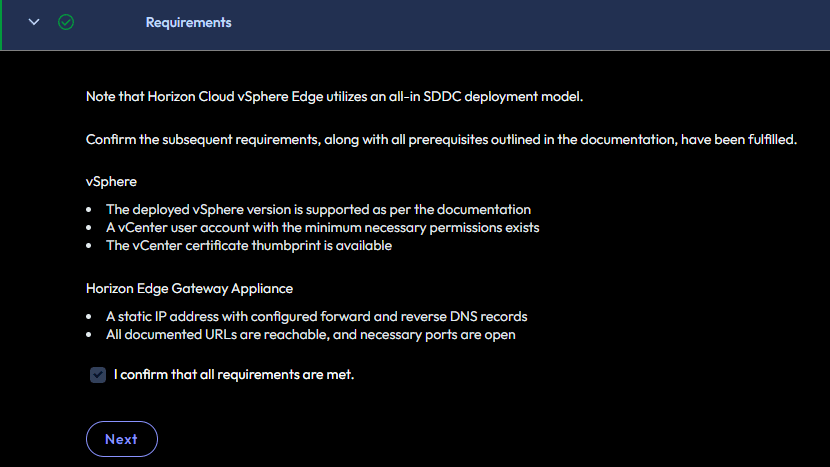Screen dimensions: 830x467
Task: Collapse the Requirements section chevron
Action: click(x=34, y=22)
